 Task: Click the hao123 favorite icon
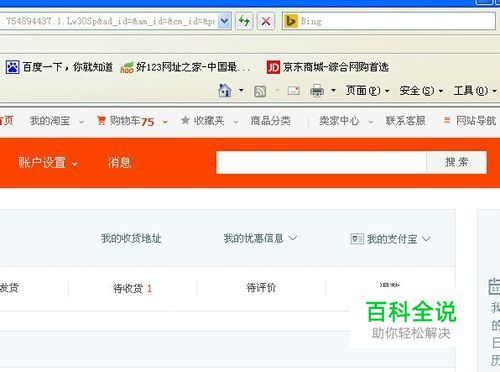click(x=127, y=67)
